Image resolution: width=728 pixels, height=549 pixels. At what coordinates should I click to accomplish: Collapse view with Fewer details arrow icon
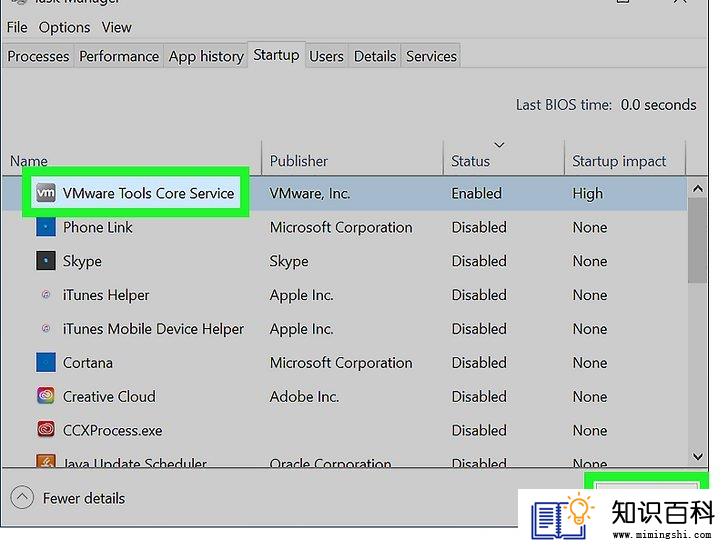pos(22,498)
